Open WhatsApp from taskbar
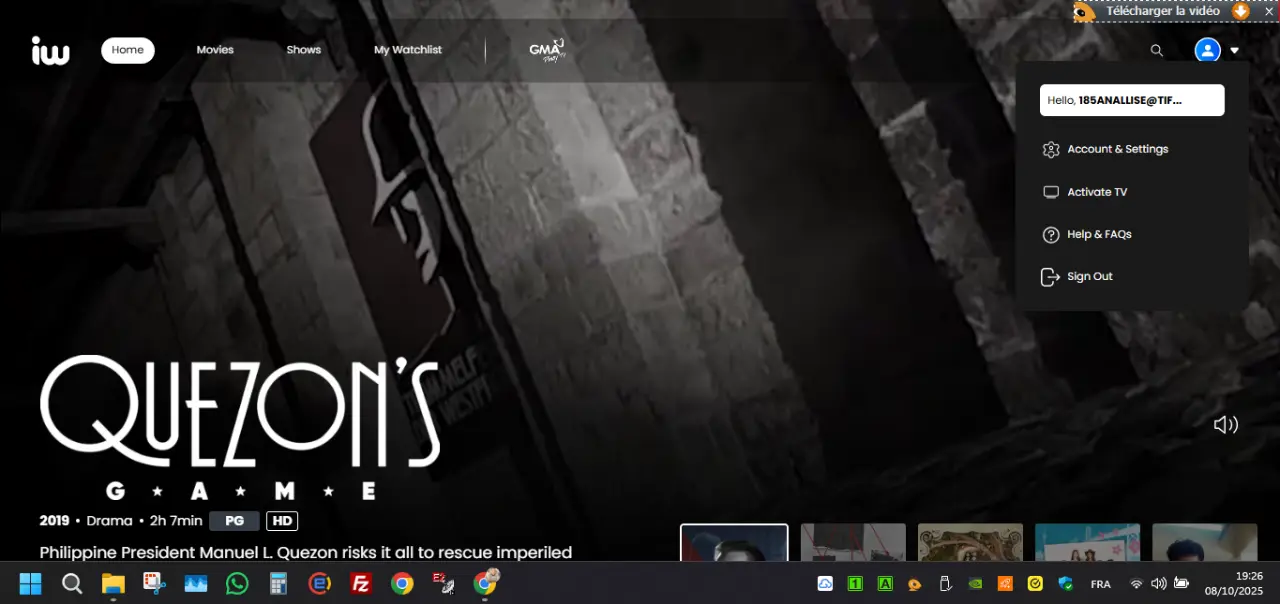This screenshot has height=604, width=1280. pos(237,584)
